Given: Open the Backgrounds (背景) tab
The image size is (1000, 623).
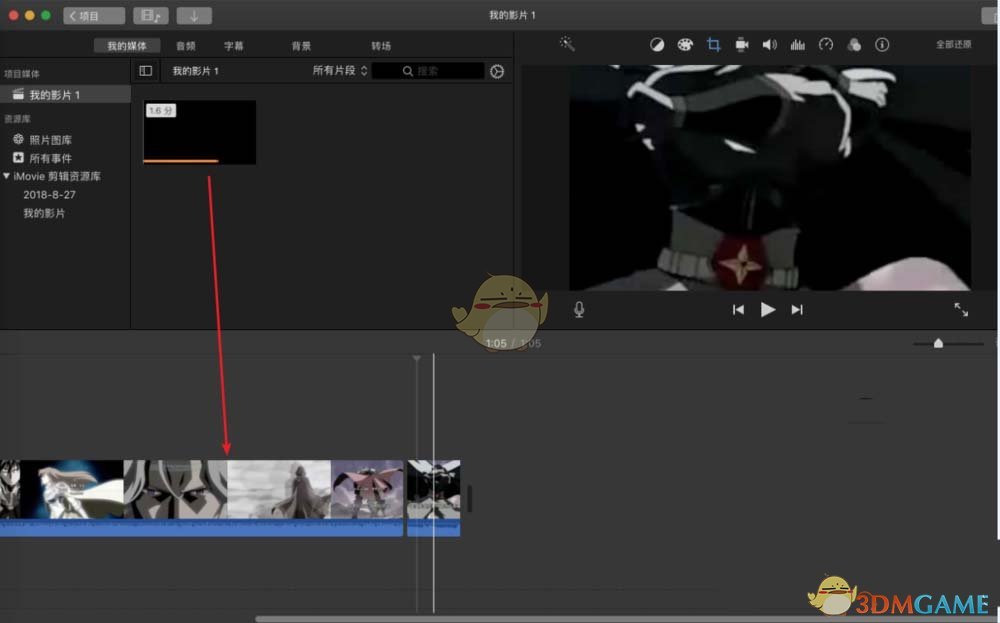Looking at the screenshot, I should (x=301, y=46).
